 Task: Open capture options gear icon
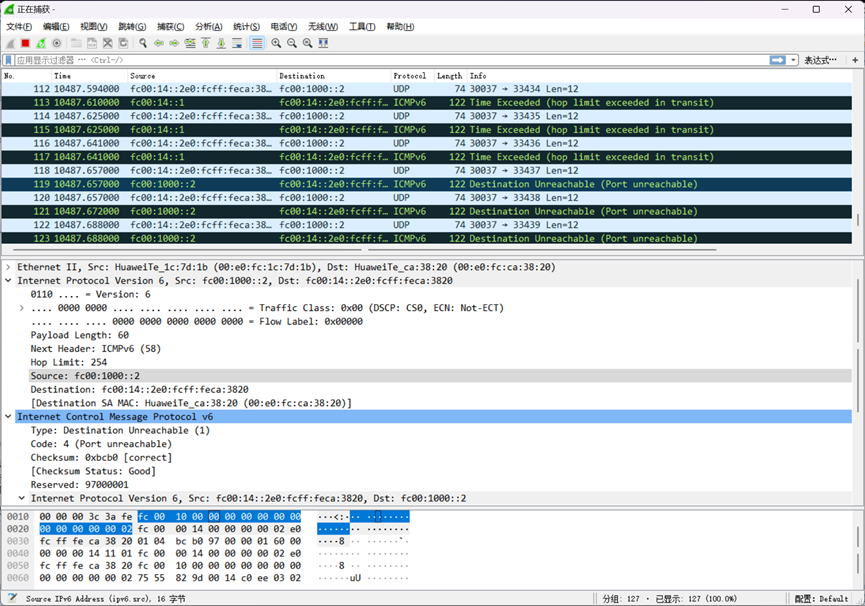pos(56,43)
